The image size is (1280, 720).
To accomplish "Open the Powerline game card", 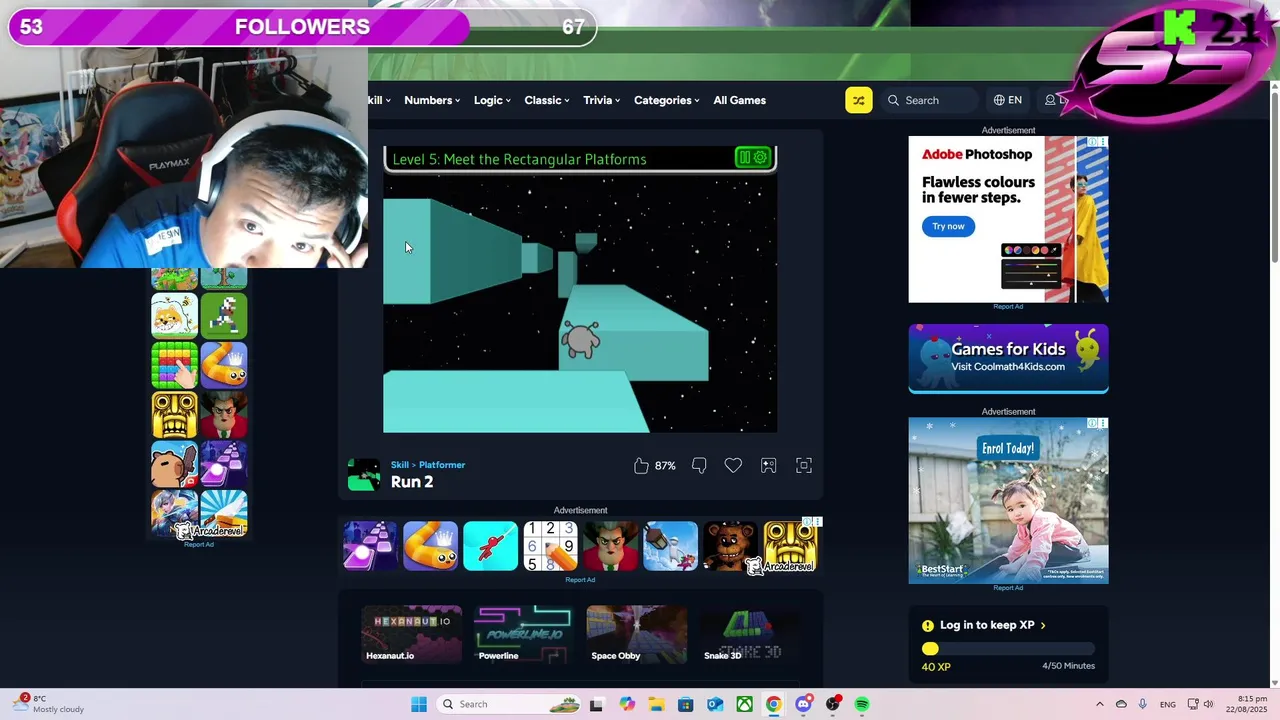I will click(524, 634).
